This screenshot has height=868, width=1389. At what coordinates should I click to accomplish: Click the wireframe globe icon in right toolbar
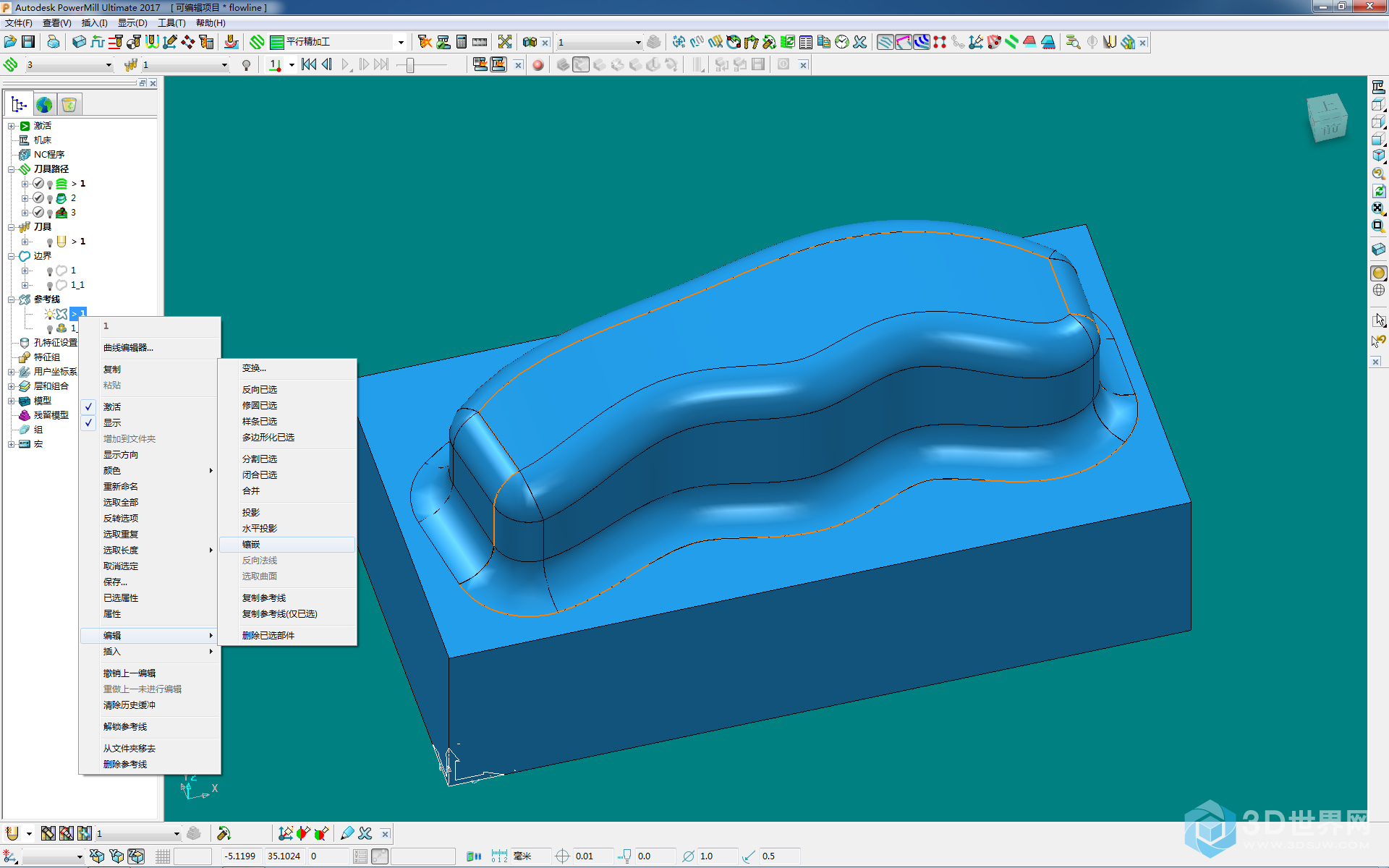[x=1379, y=290]
